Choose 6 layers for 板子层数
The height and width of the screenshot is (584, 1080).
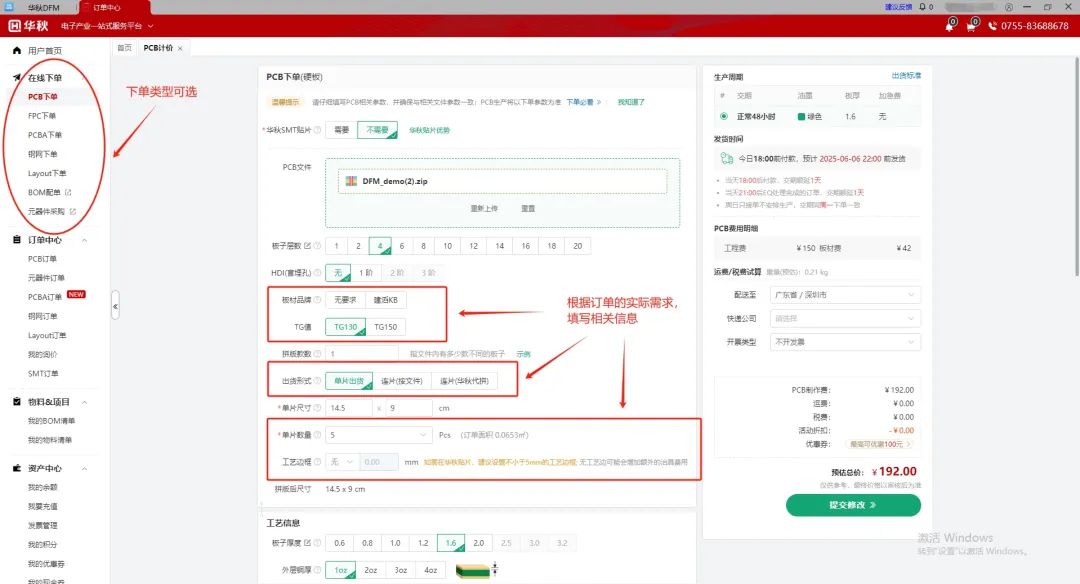(402, 246)
